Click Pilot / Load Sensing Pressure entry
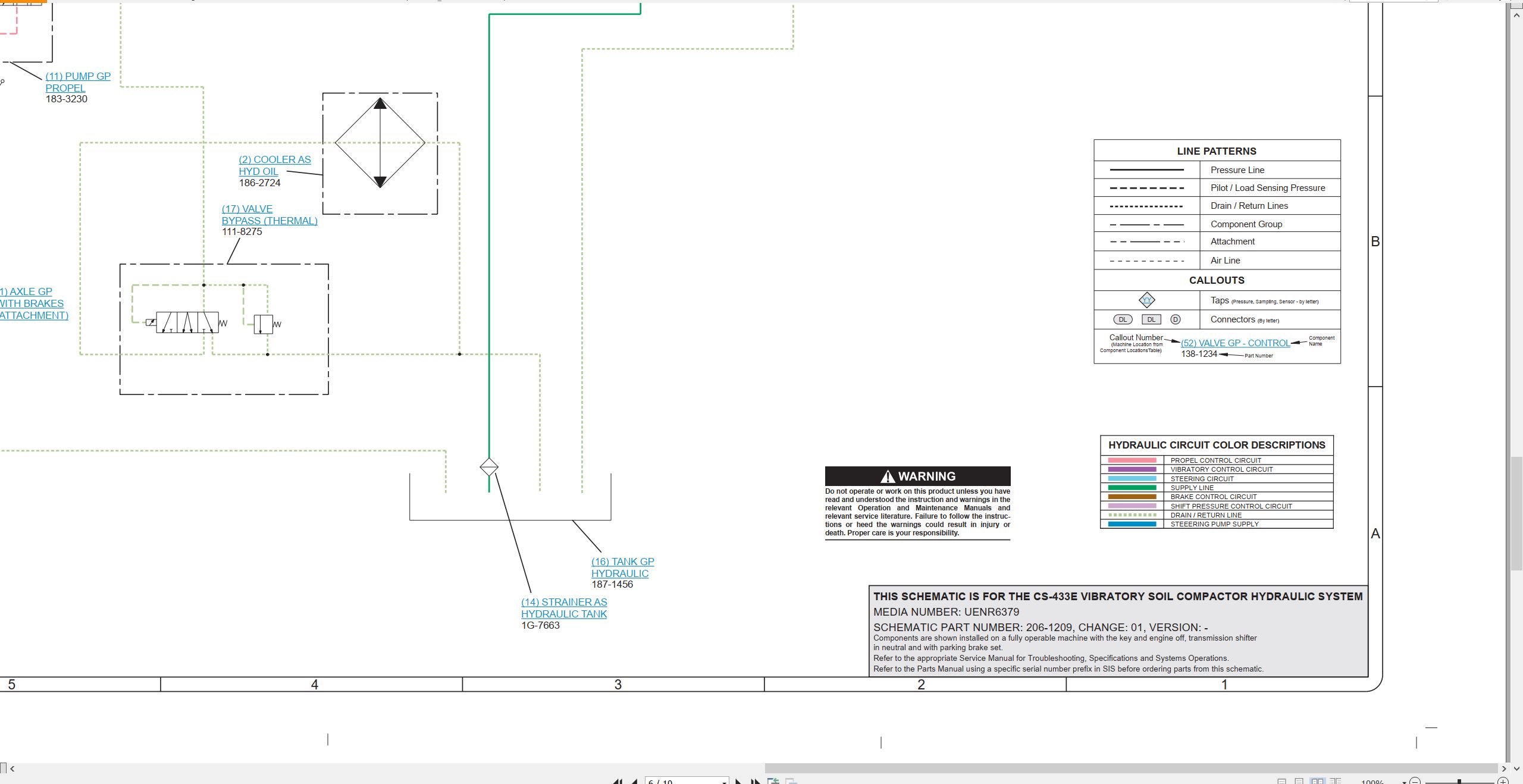The image size is (1523, 784). [1217, 187]
